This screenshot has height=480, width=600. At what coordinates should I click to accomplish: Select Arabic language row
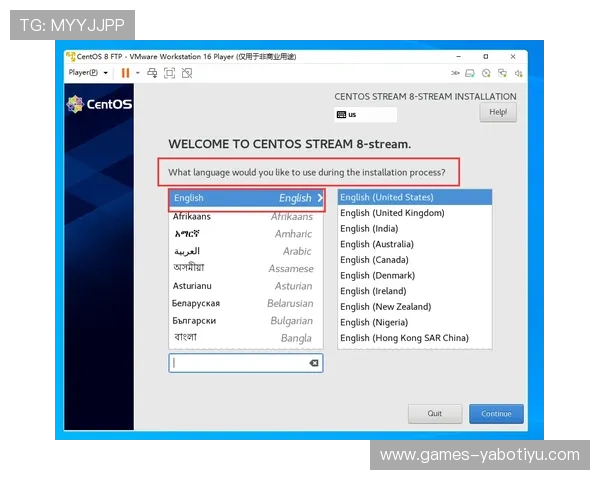tap(246, 251)
